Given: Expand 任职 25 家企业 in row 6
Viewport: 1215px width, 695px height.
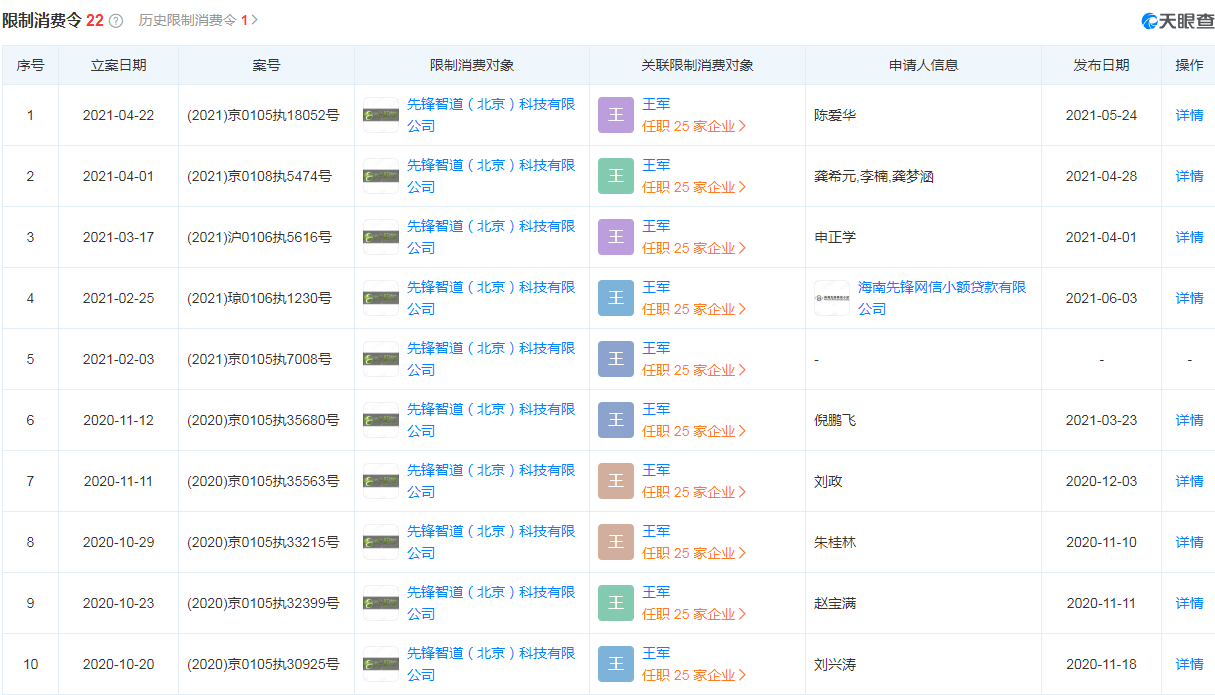Looking at the screenshot, I should tap(694, 431).
